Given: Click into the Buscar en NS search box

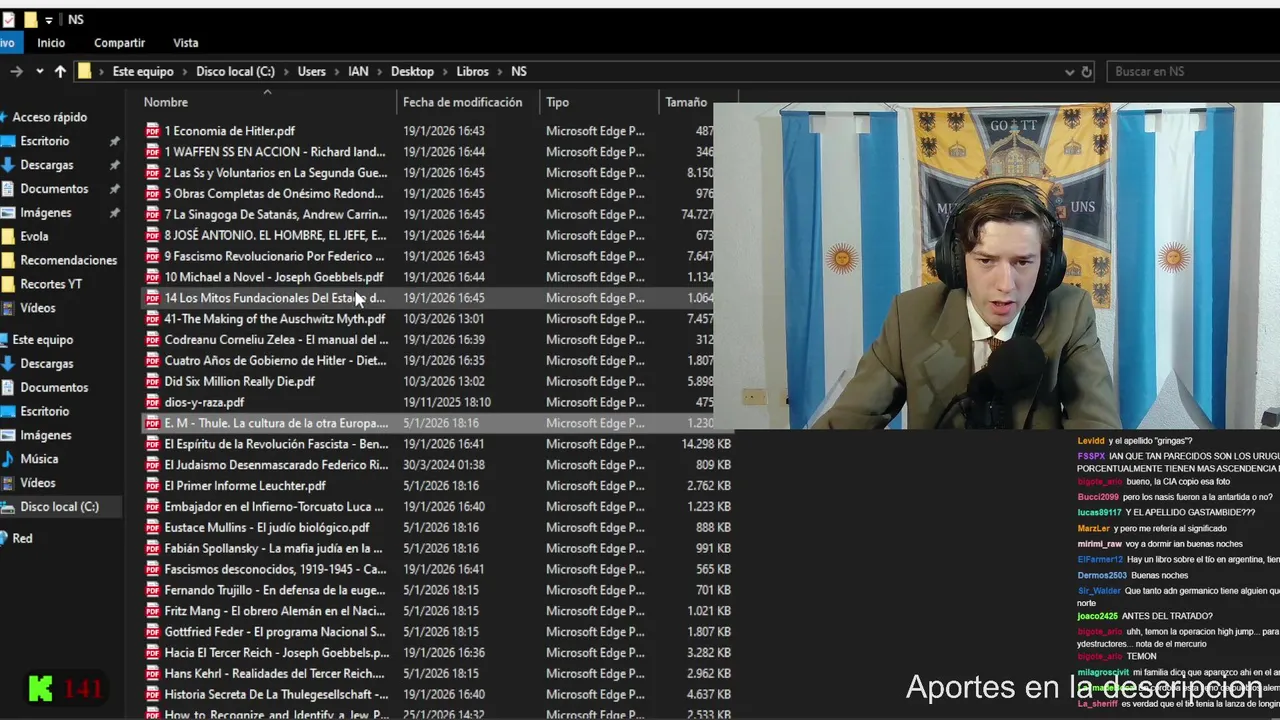Looking at the screenshot, I should 1195,72.
